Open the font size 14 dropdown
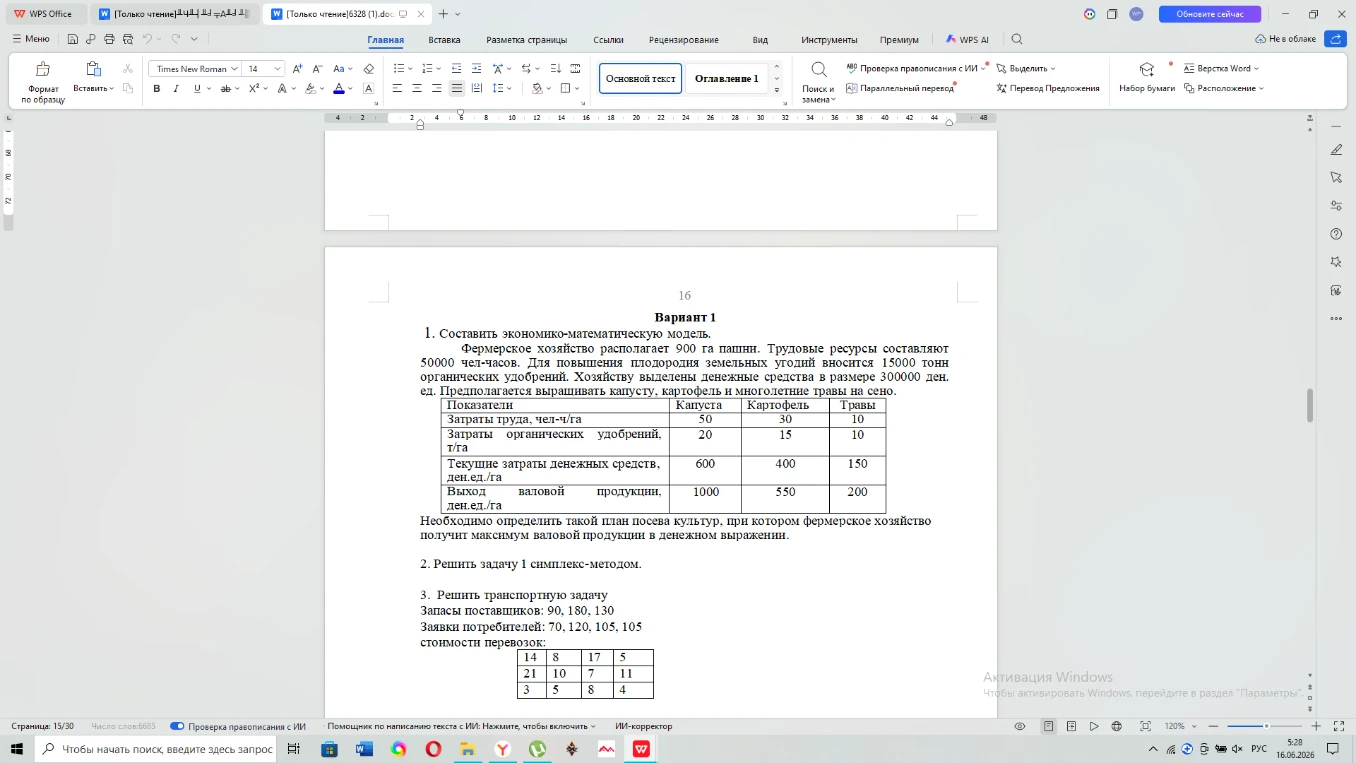This screenshot has height=763, width=1356. 277,69
